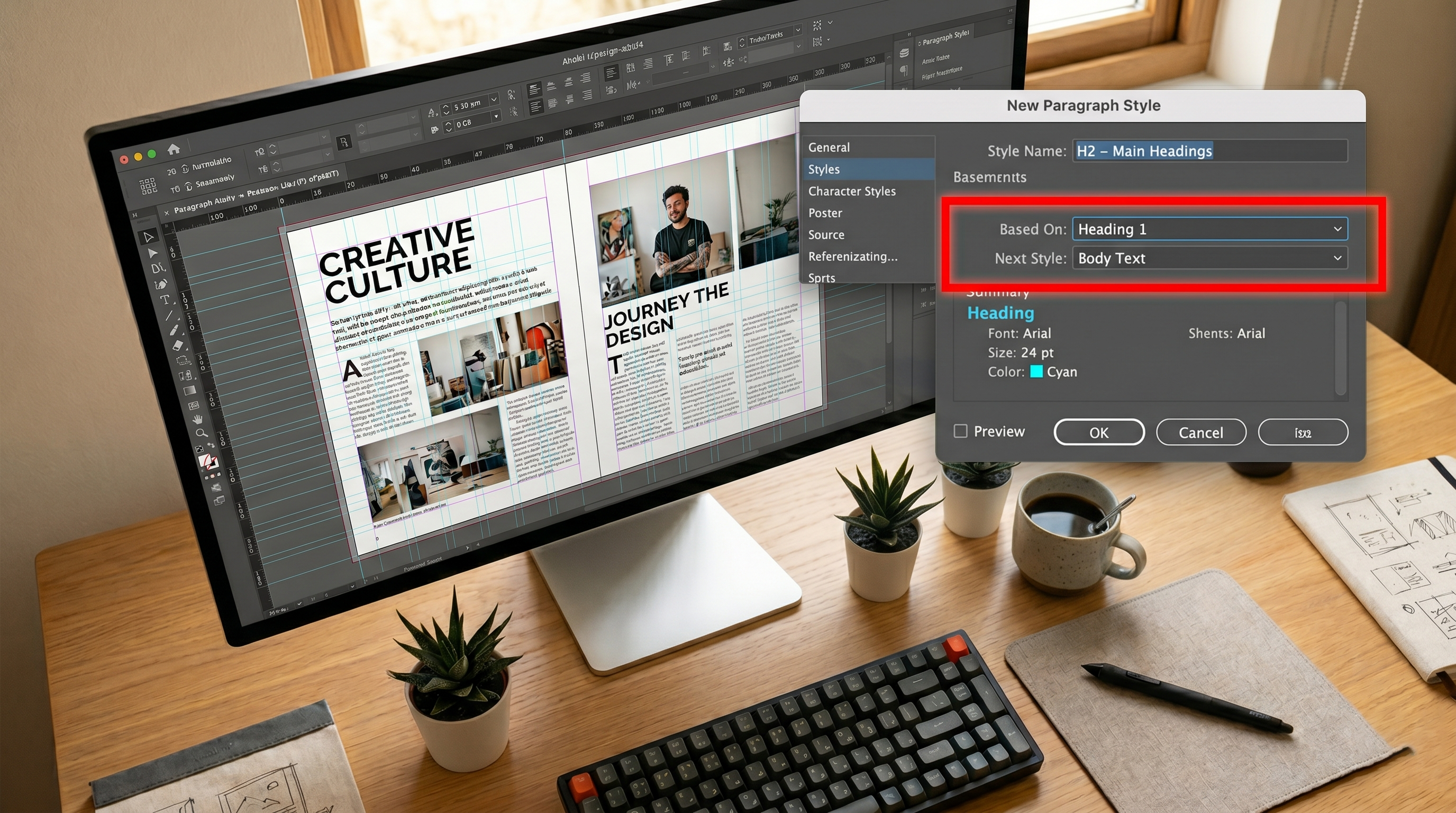Select the Pencil tool in the toolbox
Viewport: 1456px width, 813px height.
pyautogui.click(x=174, y=330)
